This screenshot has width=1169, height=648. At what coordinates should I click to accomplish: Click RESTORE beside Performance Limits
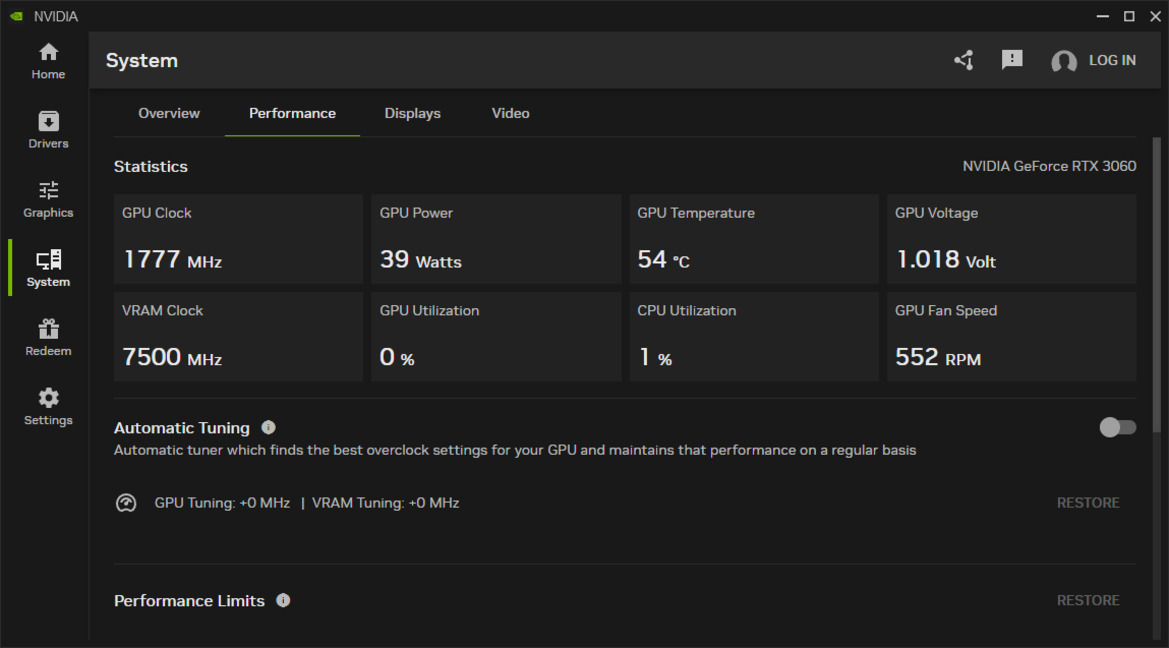pos(1088,600)
